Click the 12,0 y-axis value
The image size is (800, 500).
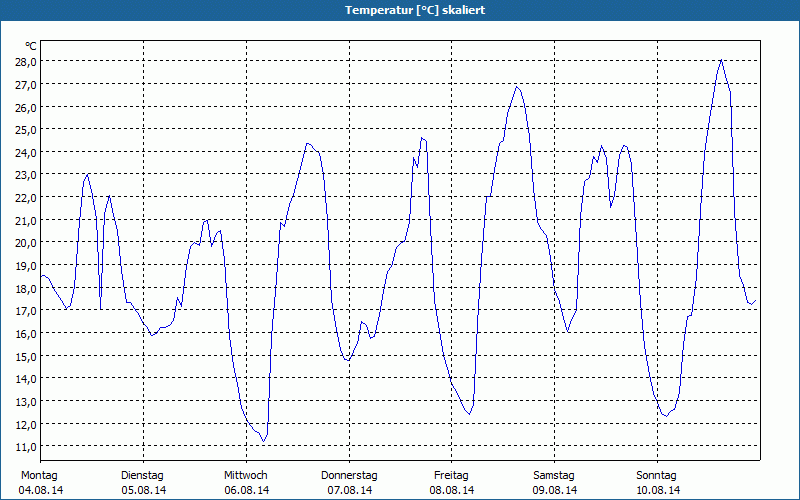pos(27,424)
